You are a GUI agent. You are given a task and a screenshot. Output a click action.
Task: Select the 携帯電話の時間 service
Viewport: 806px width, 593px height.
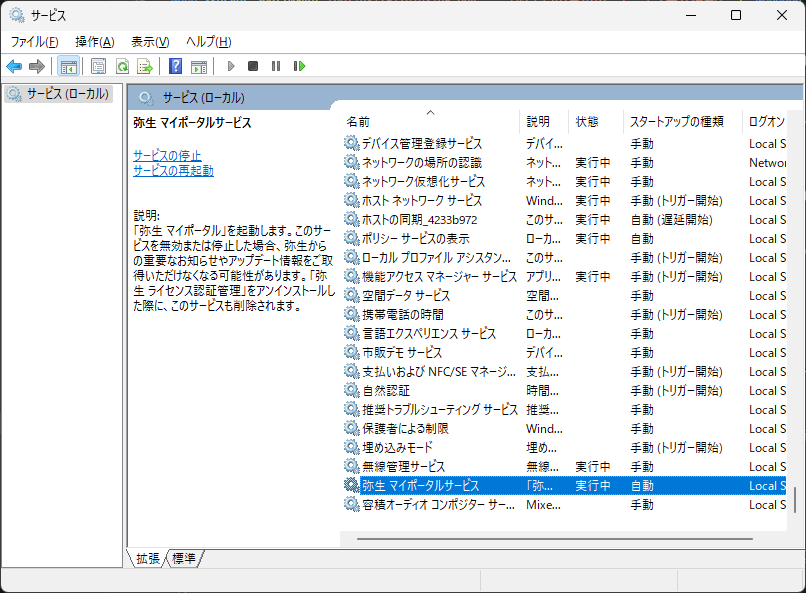(564, 314)
